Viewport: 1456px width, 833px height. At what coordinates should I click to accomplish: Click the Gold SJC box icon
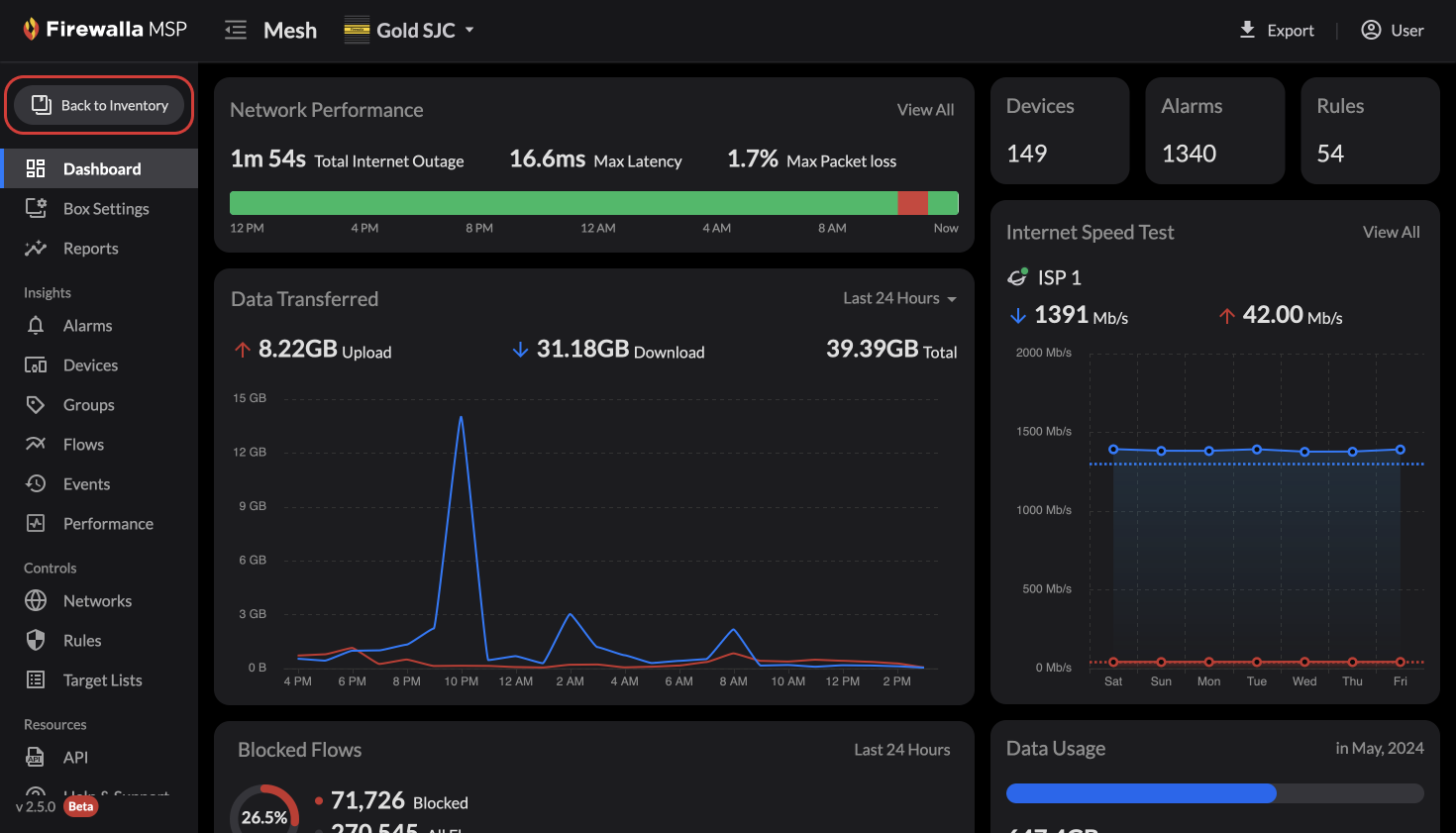357,30
